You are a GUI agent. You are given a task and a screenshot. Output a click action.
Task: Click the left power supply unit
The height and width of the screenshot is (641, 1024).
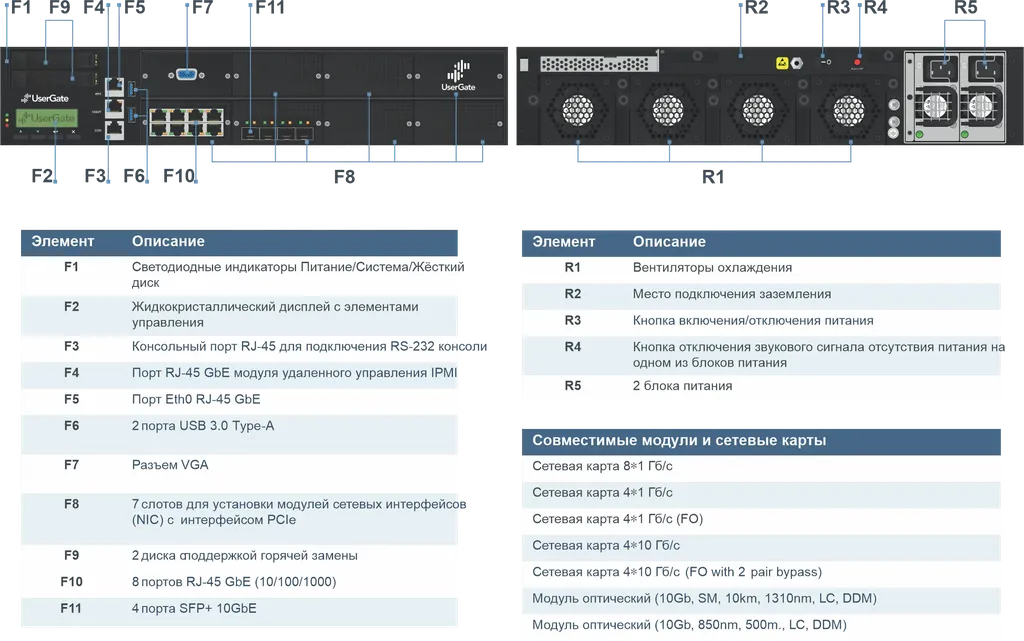click(933, 98)
